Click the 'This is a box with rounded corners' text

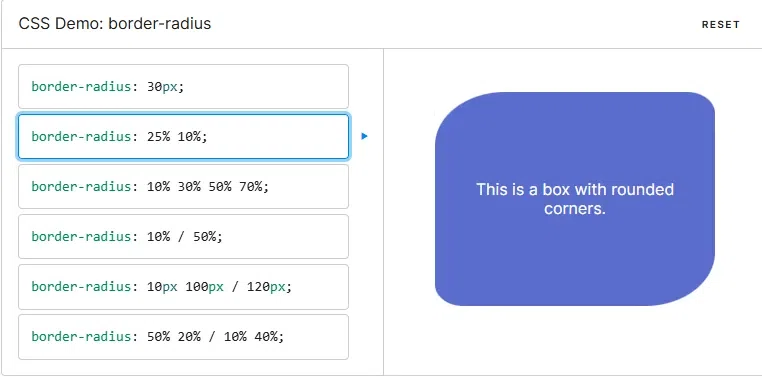click(574, 199)
